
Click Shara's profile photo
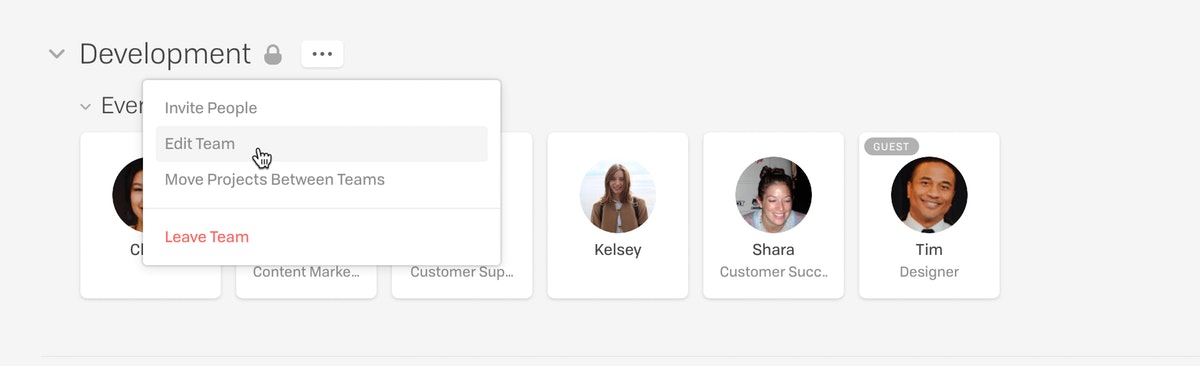click(773, 195)
